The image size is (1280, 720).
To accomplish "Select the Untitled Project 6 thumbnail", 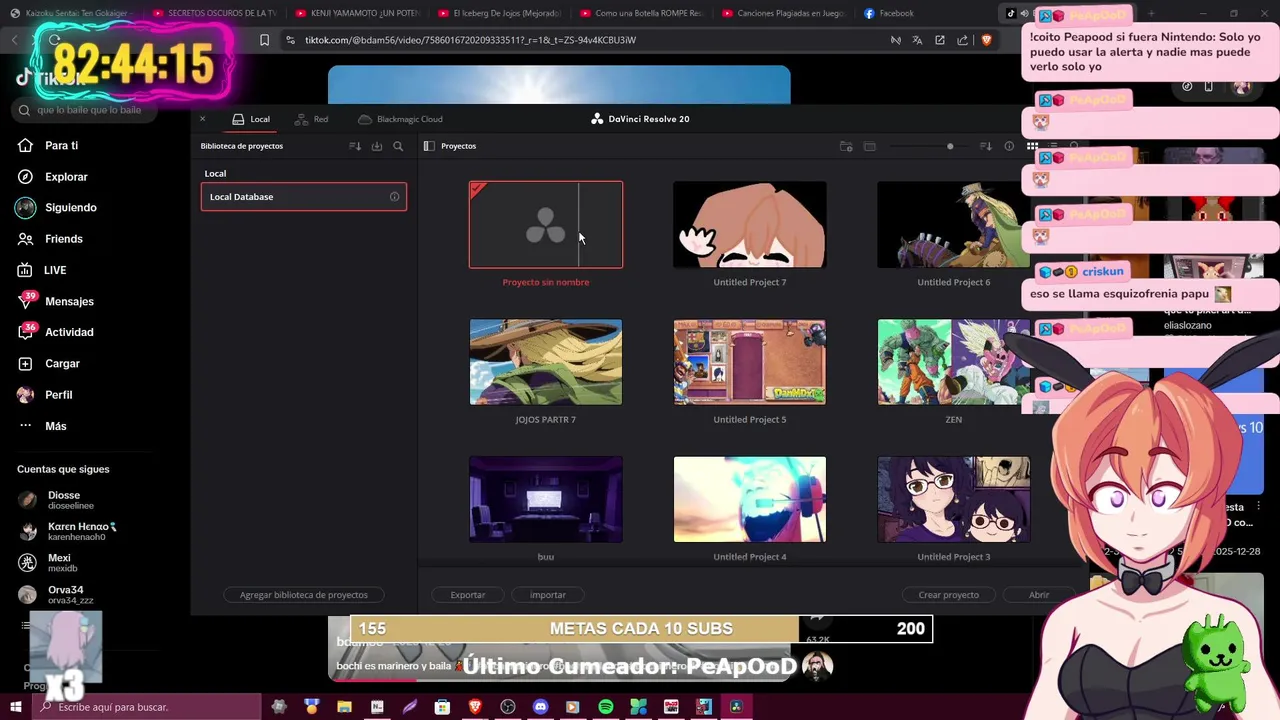I will pyautogui.click(x=954, y=225).
